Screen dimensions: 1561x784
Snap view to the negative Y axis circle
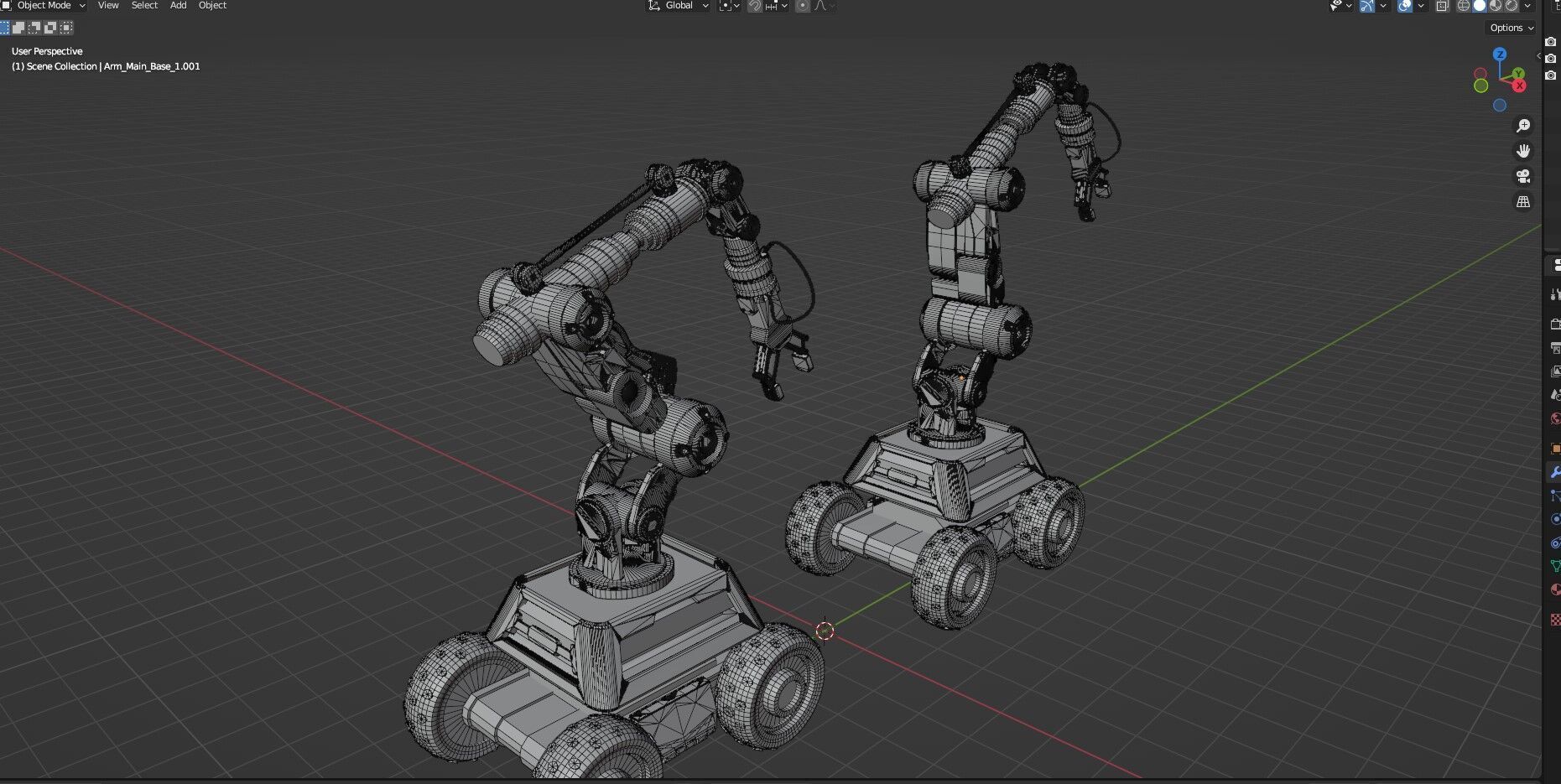(1480, 86)
